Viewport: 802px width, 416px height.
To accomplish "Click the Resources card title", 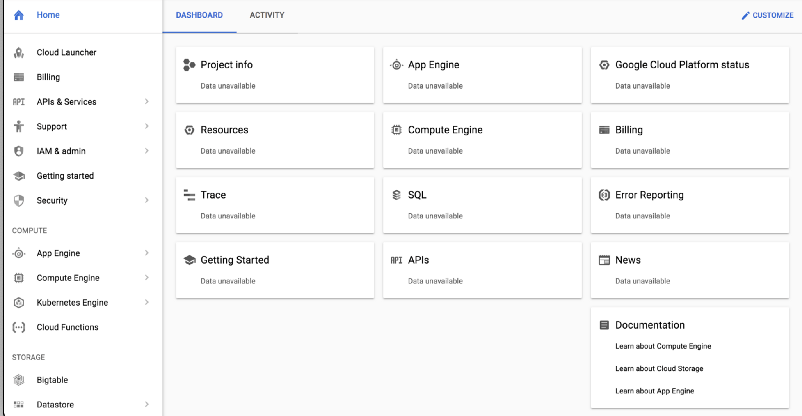I will click(224, 130).
